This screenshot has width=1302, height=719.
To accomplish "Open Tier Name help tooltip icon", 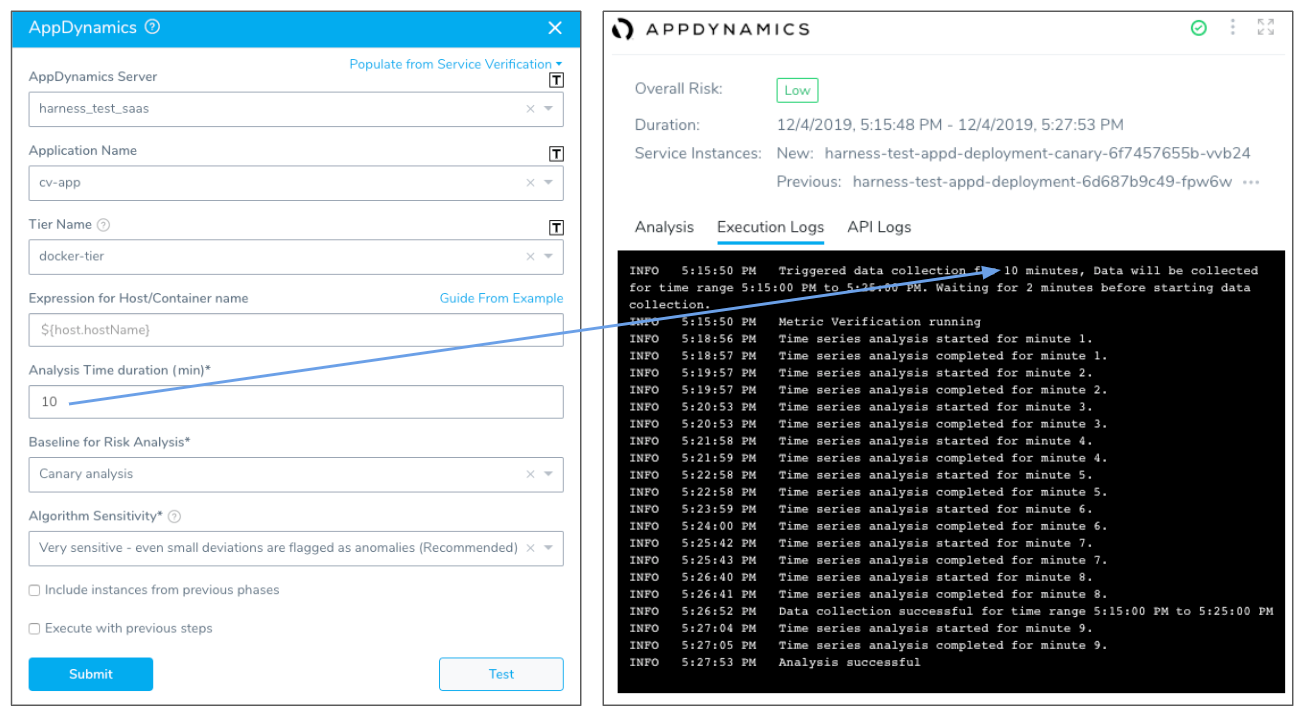I will [x=103, y=225].
